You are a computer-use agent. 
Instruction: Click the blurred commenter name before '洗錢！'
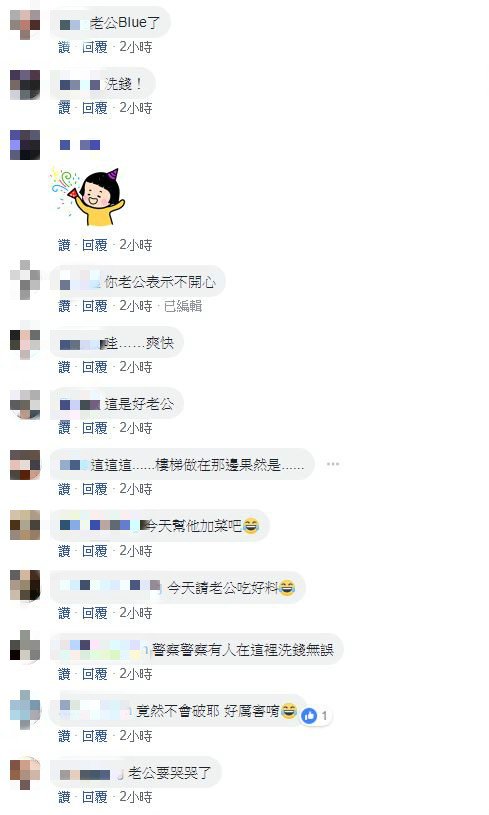(80, 84)
